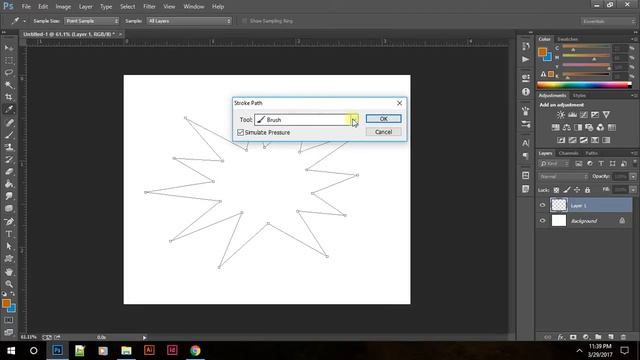Select the Lasso tool
The height and width of the screenshot is (360, 640).
tap(9, 73)
